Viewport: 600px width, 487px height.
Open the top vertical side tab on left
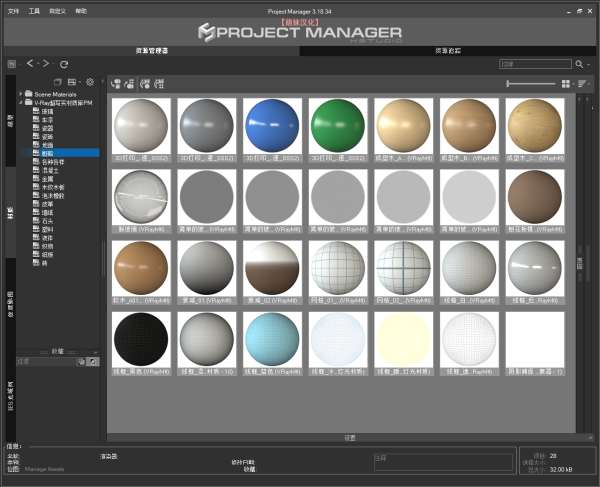coord(11,121)
